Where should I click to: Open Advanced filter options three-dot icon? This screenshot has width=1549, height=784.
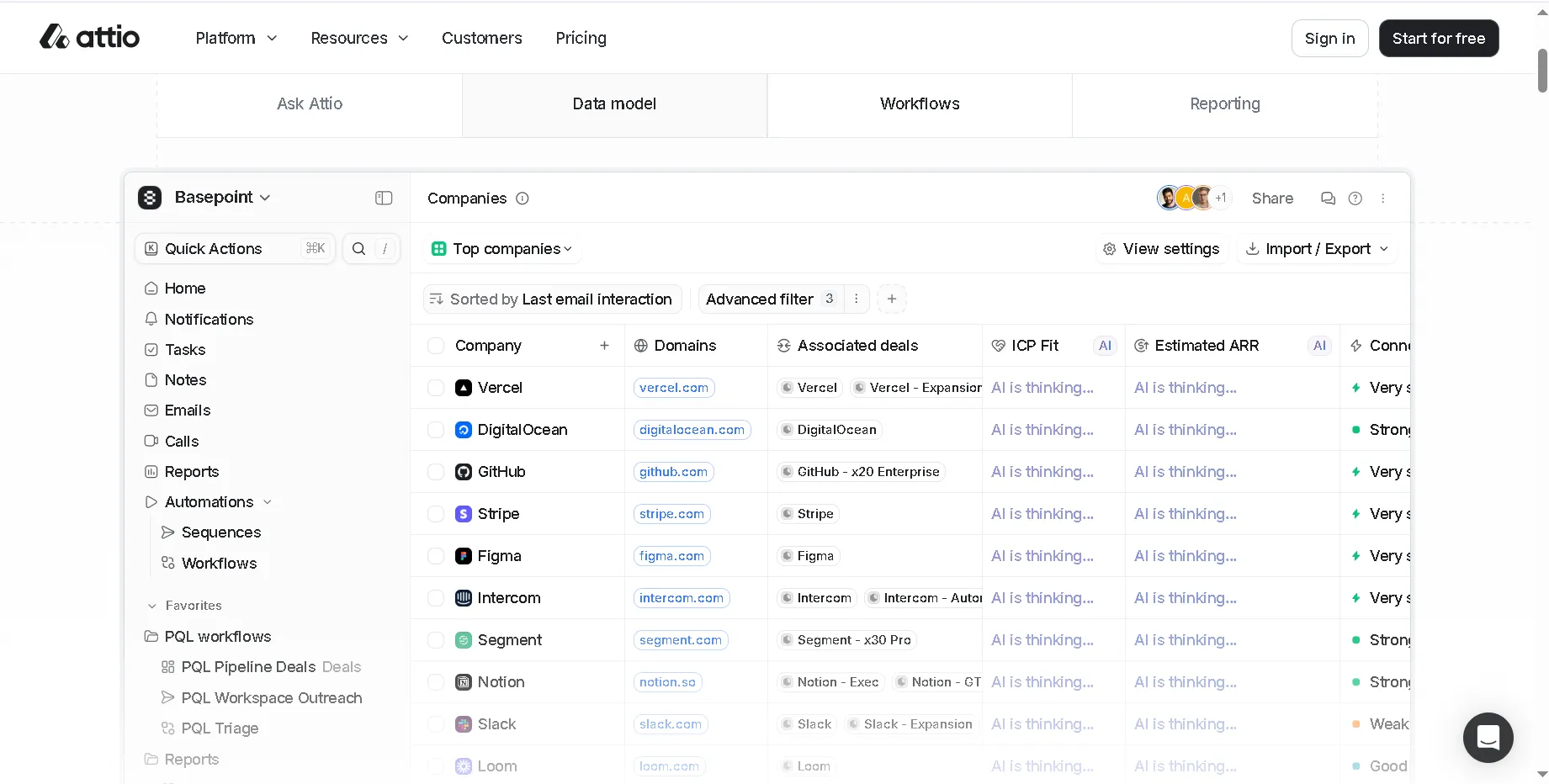pyautogui.click(x=856, y=299)
